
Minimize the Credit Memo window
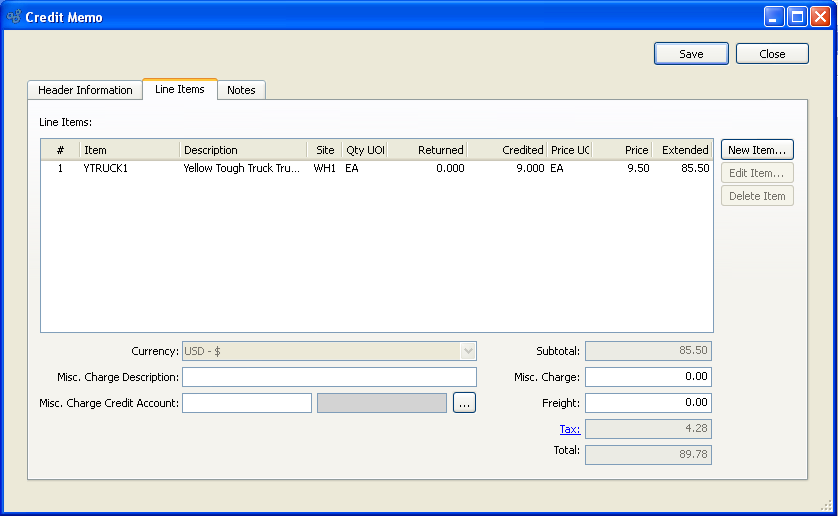pyautogui.click(x=775, y=17)
